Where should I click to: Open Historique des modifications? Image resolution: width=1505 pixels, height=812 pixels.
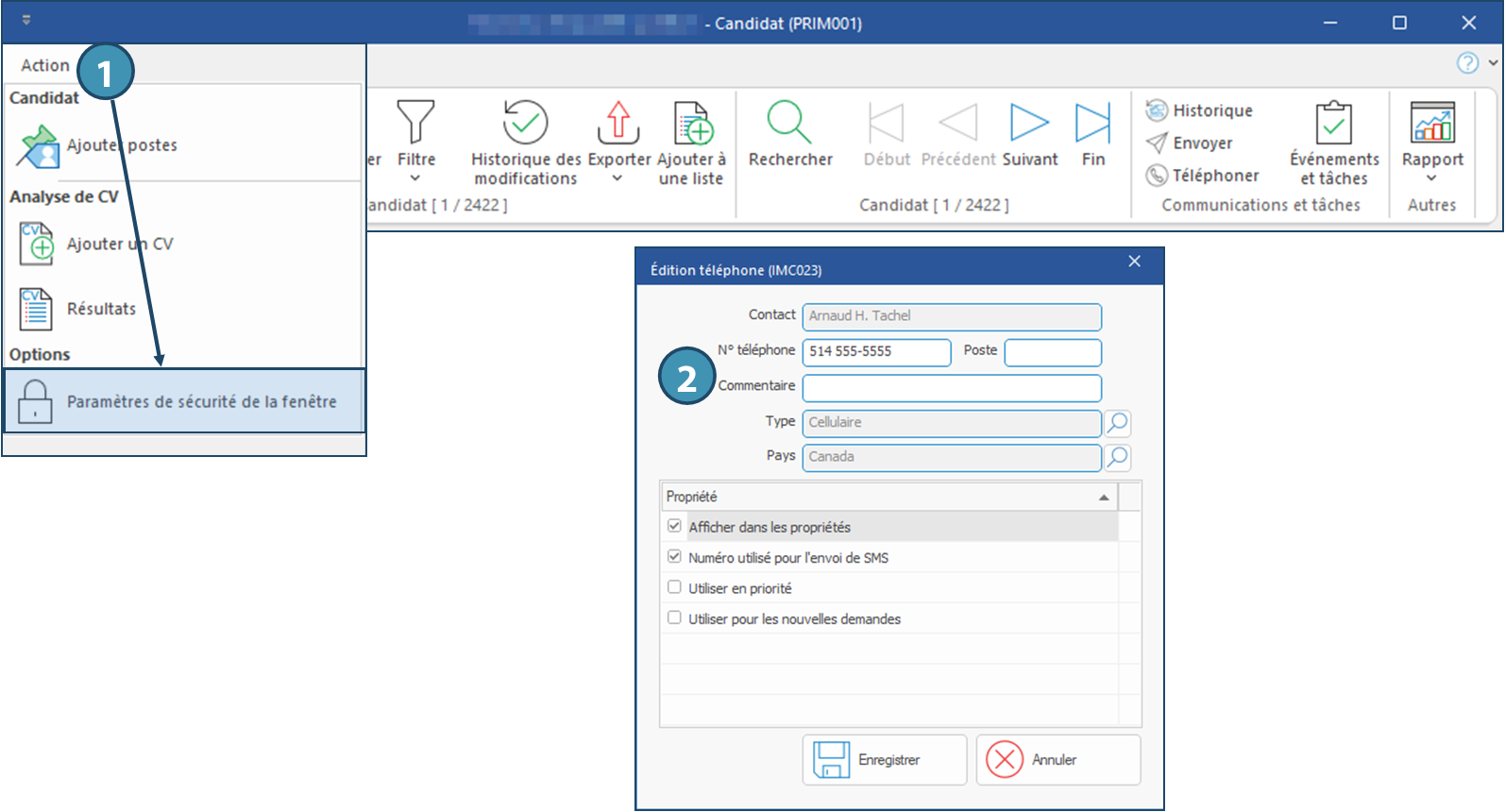pyautogui.click(x=525, y=124)
